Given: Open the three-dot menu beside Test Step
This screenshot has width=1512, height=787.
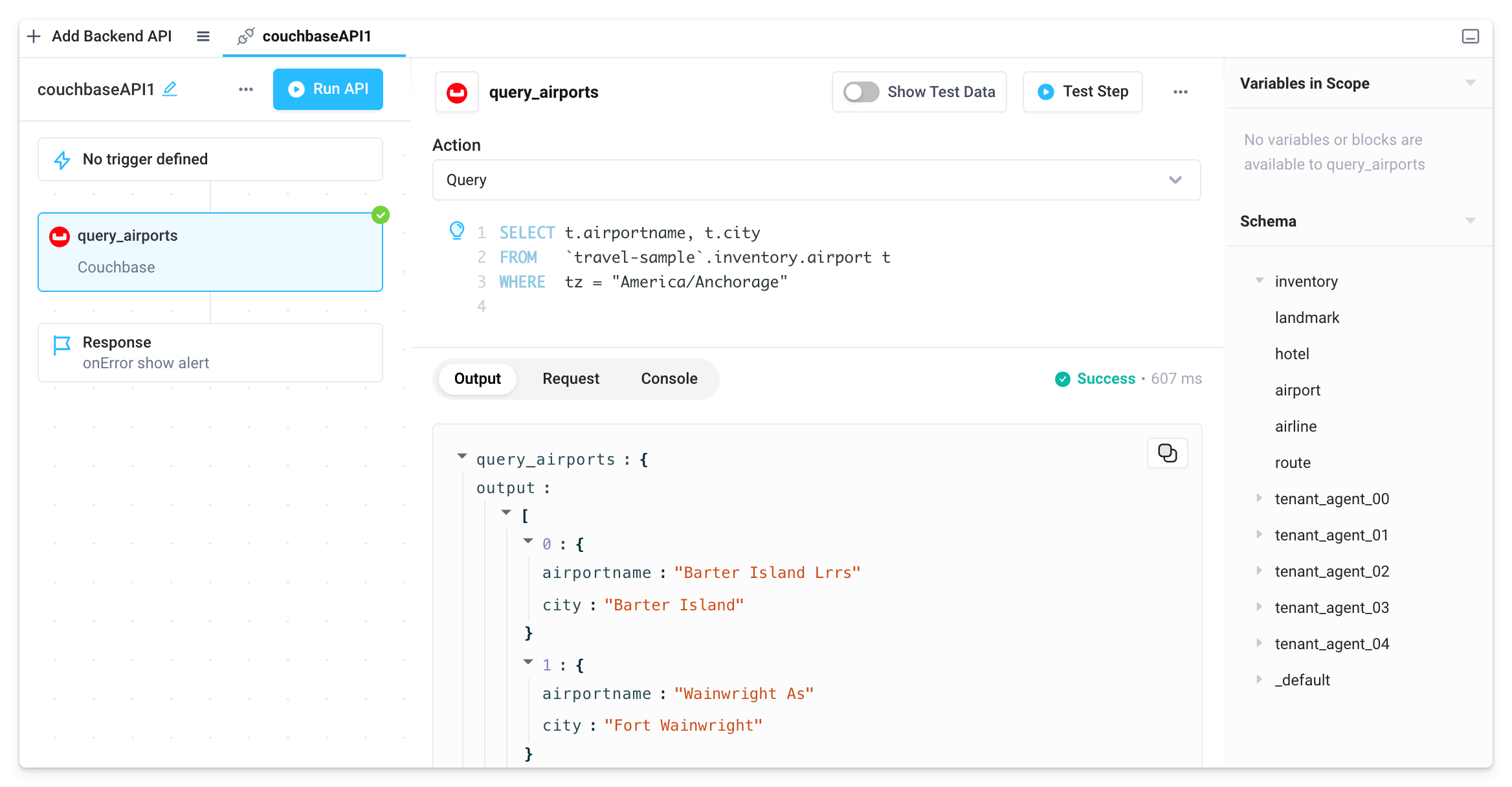Looking at the screenshot, I should coord(1181,91).
